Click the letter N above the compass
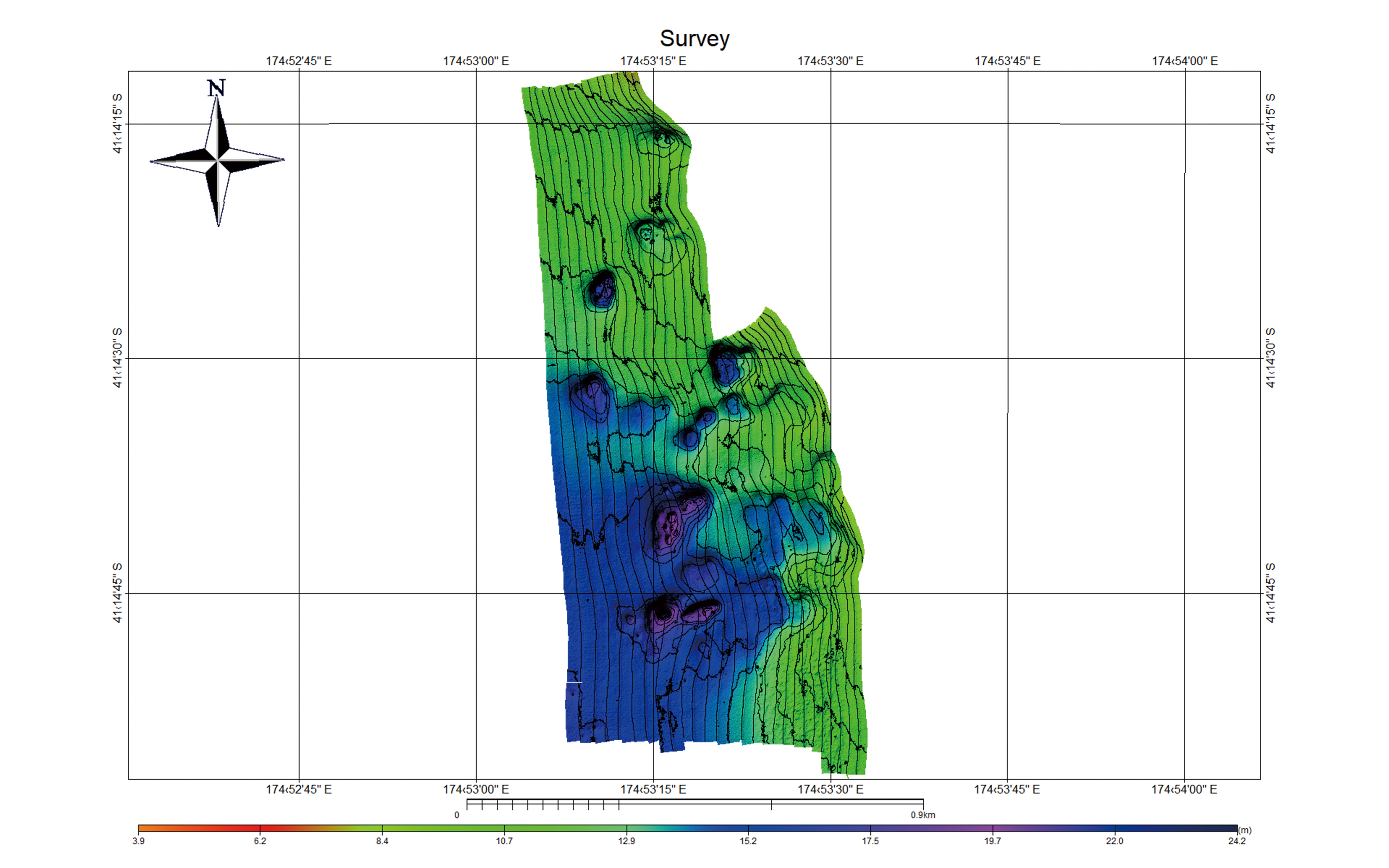 tap(216, 88)
